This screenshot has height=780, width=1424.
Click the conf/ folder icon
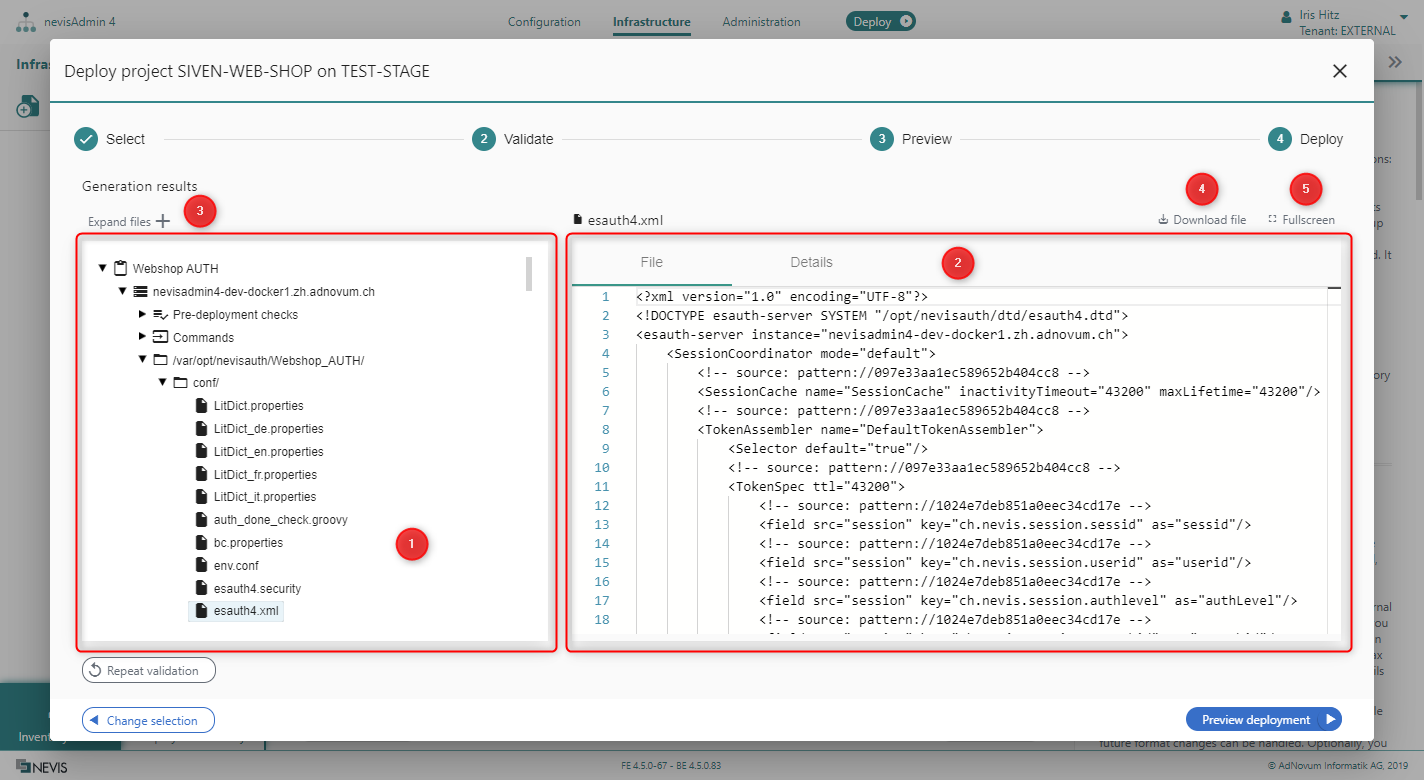click(180, 383)
